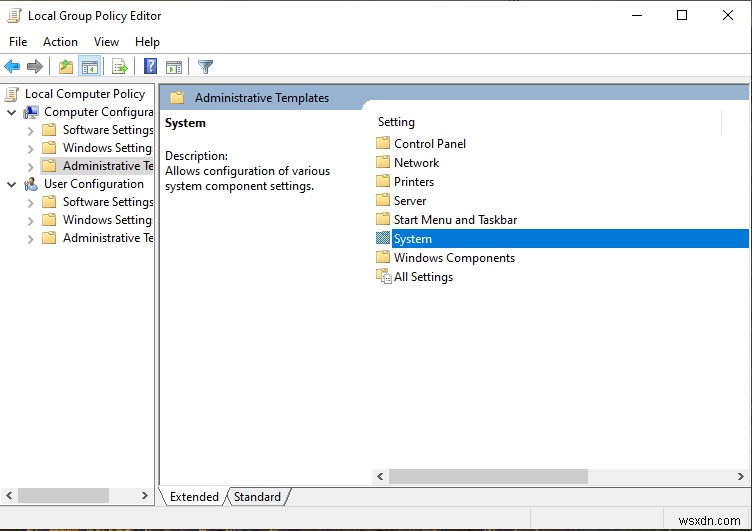Select the Control Panel folder
The image size is (752, 531).
[430, 144]
